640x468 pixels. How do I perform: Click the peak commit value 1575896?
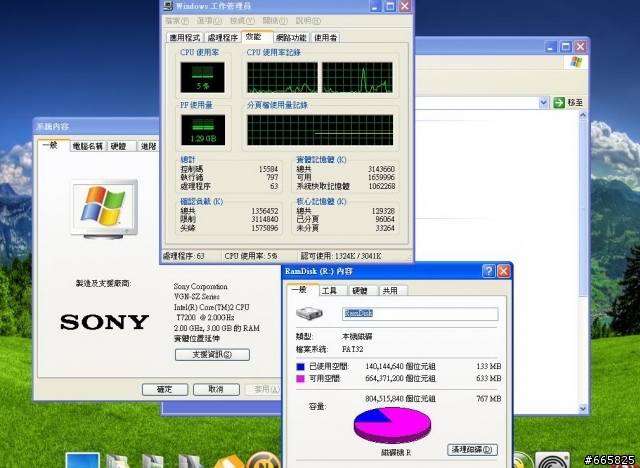pyautogui.click(x=265, y=228)
